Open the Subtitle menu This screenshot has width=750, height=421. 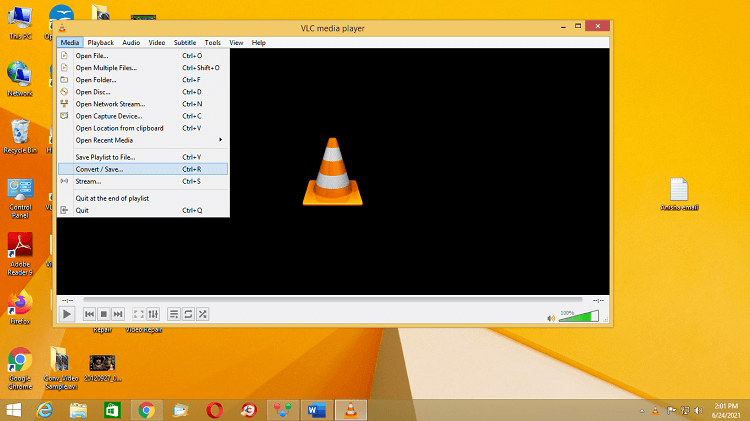tap(185, 43)
